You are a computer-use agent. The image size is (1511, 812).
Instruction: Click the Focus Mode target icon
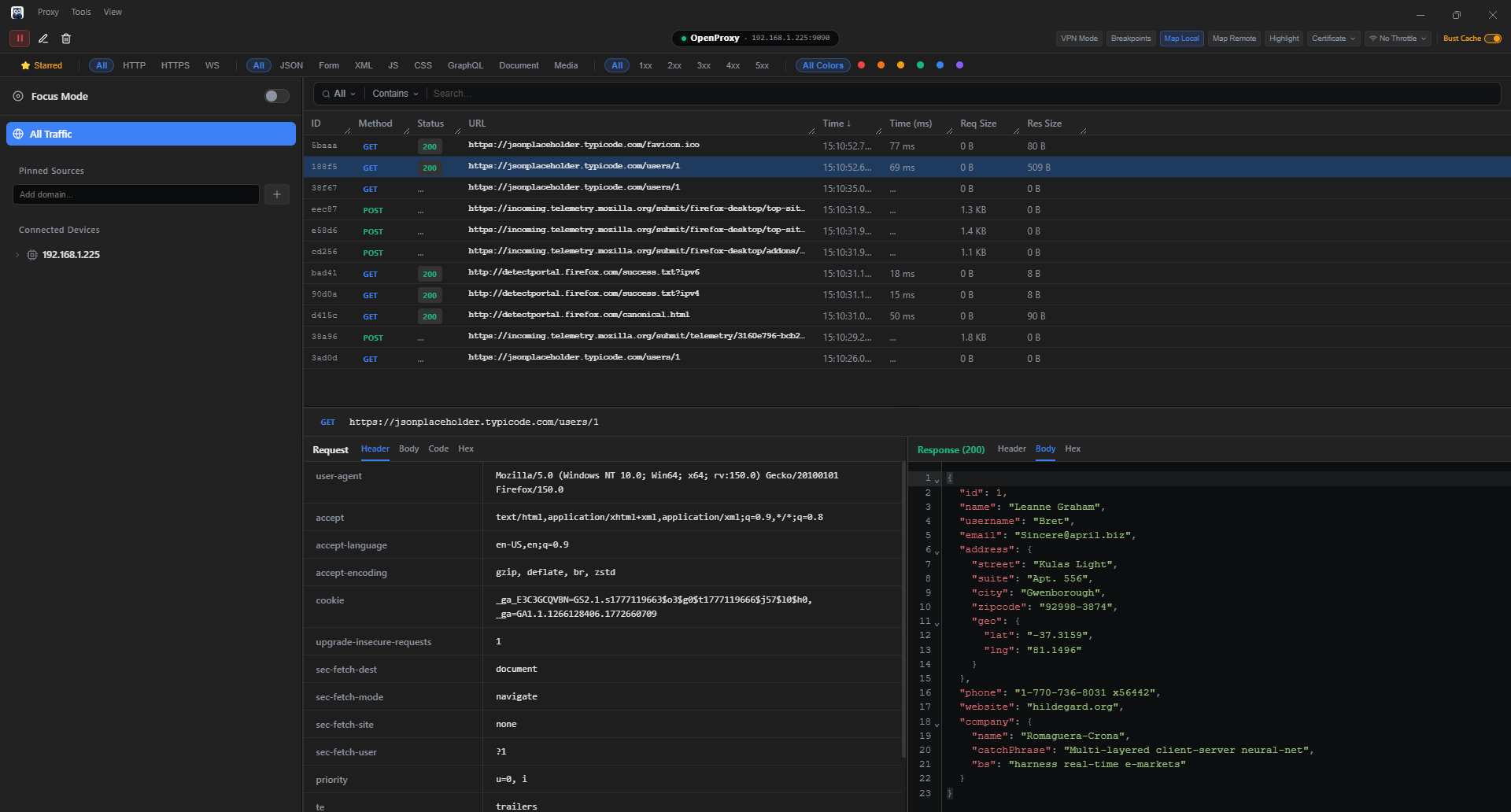[x=18, y=96]
